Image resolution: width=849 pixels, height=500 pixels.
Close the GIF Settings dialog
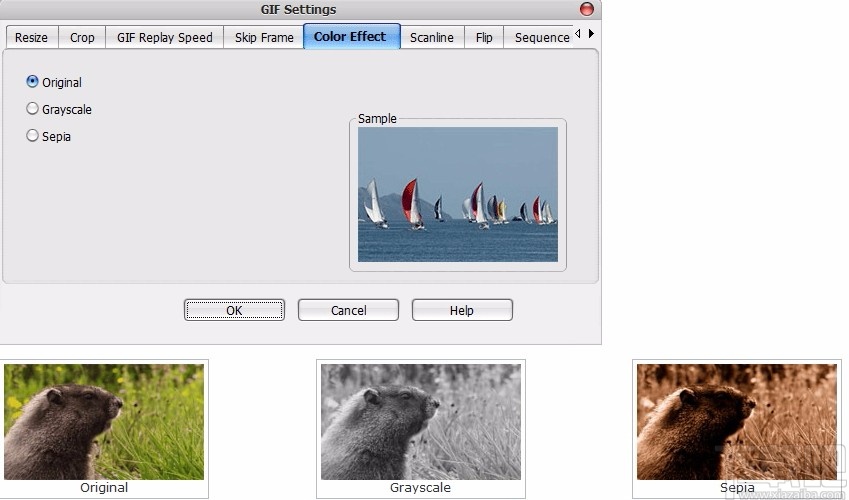point(587,9)
